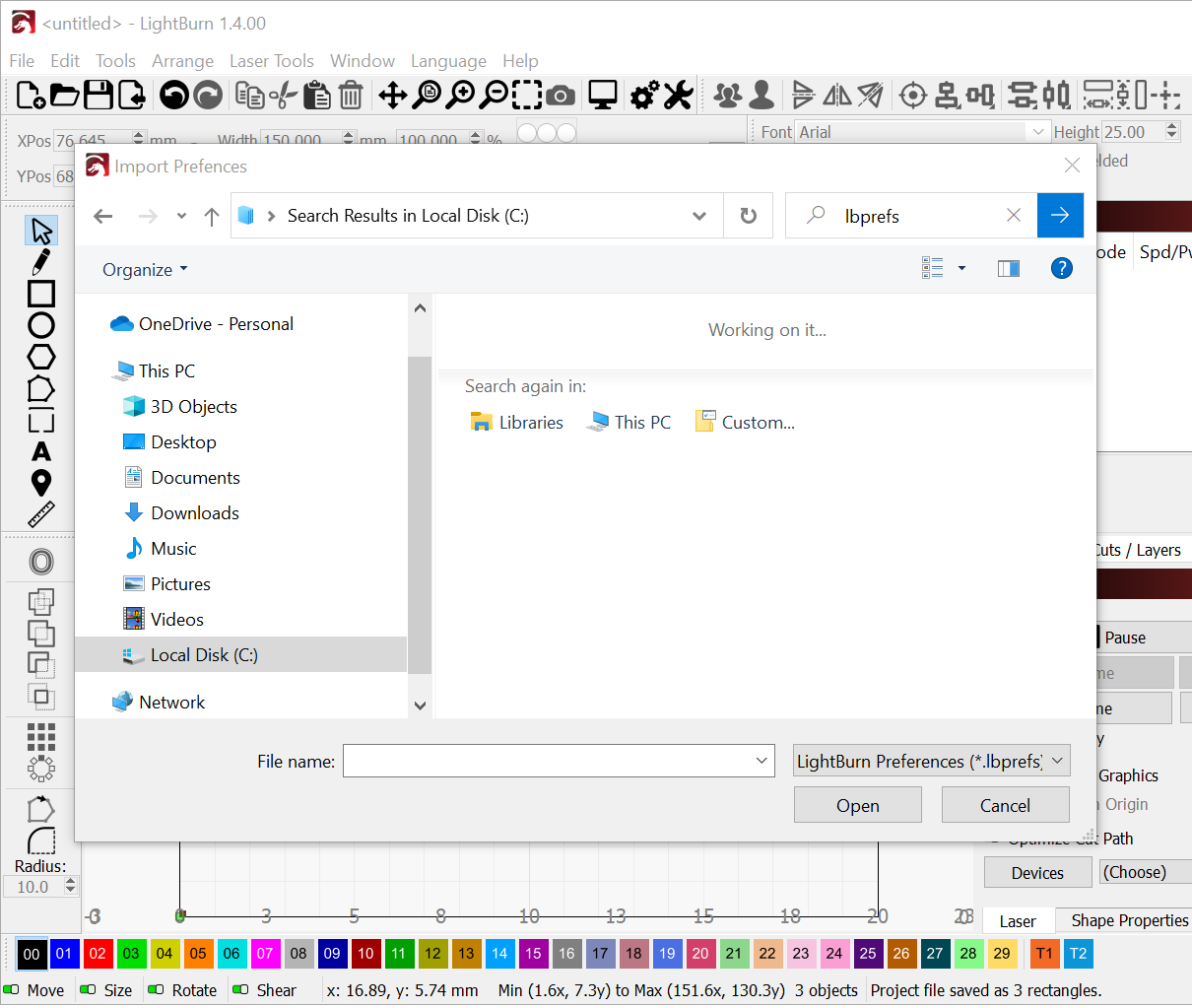Pick the blue 01 layer color swatch
Screen dimensions: 1192x1008
(x=64, y=953)
